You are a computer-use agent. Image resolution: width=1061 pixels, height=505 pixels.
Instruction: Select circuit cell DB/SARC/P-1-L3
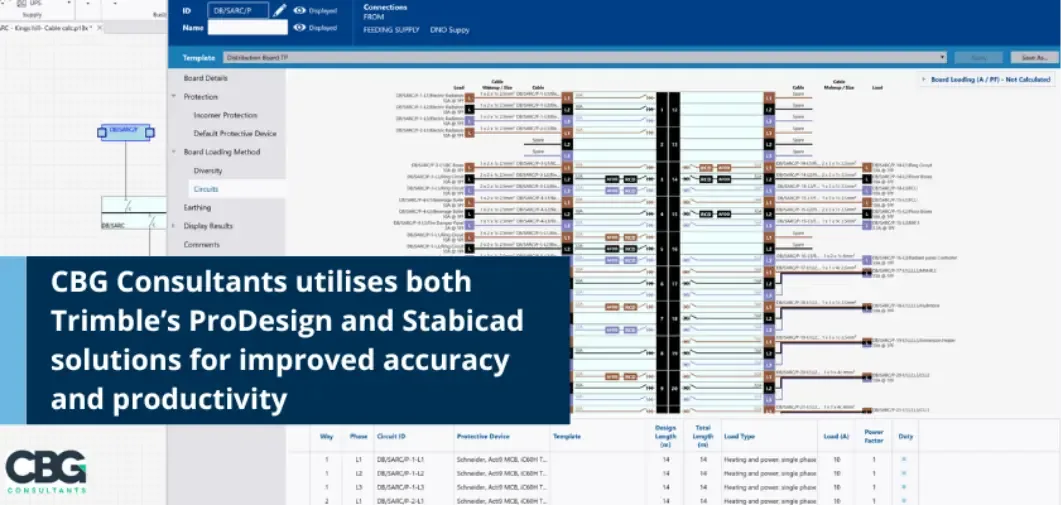click(x=399, y=487)
